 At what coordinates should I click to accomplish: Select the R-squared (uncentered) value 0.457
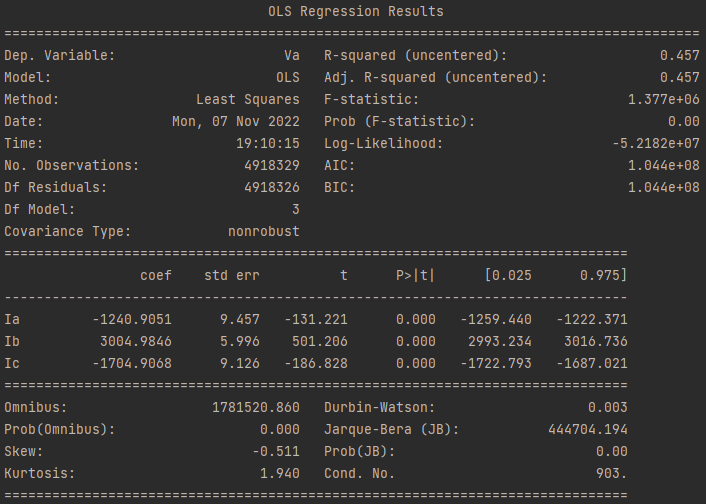680,55
